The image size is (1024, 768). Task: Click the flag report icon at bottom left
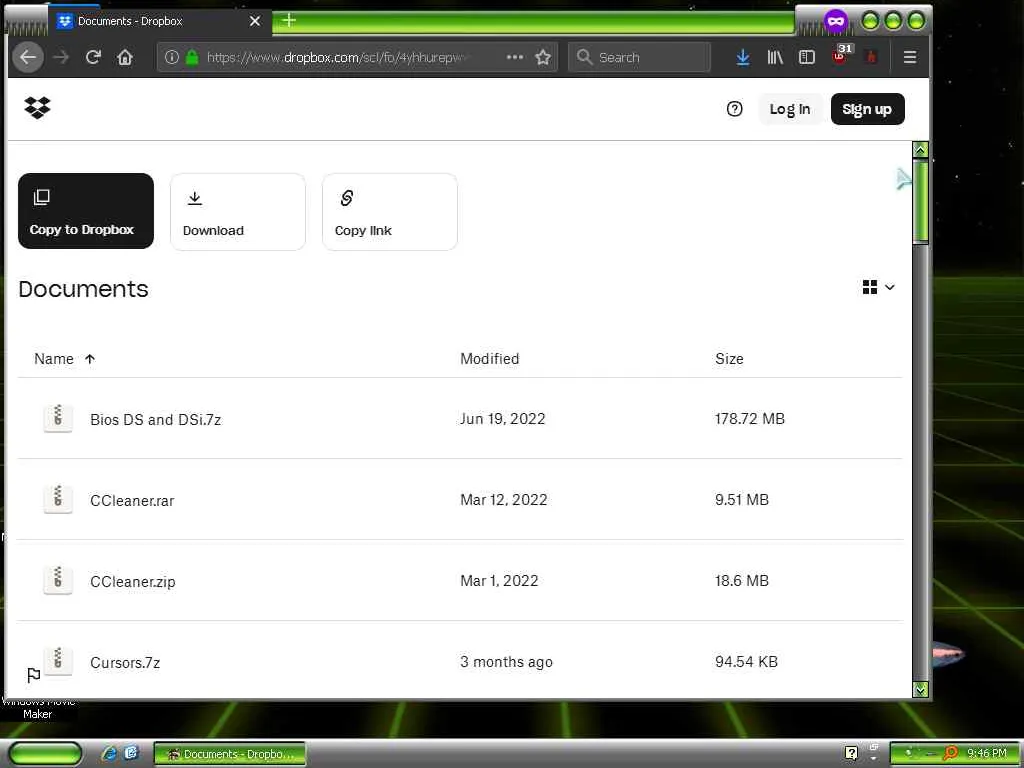pos(33,675)
